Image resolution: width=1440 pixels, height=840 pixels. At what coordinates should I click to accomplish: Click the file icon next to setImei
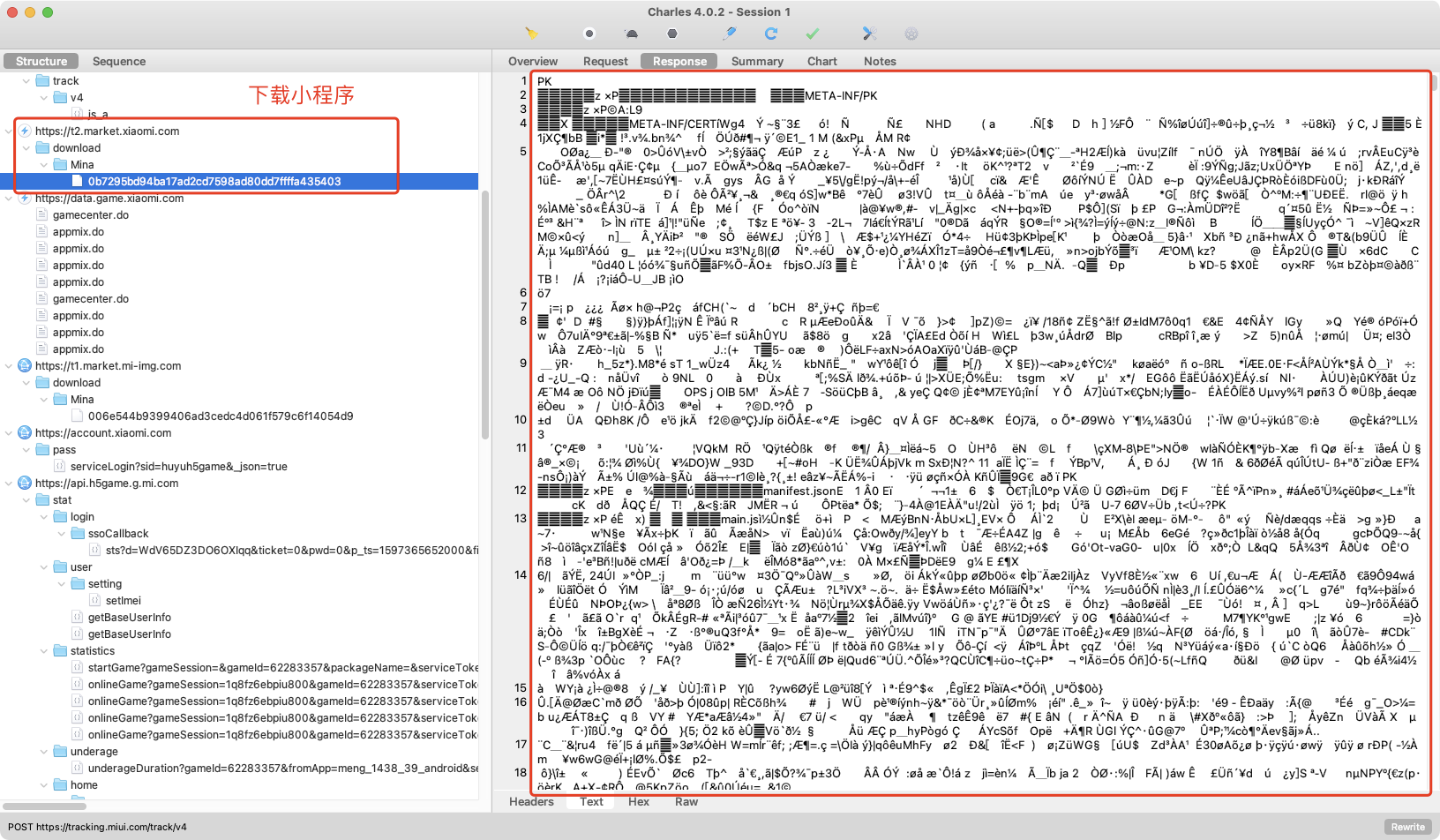click(x=96, y=601)
